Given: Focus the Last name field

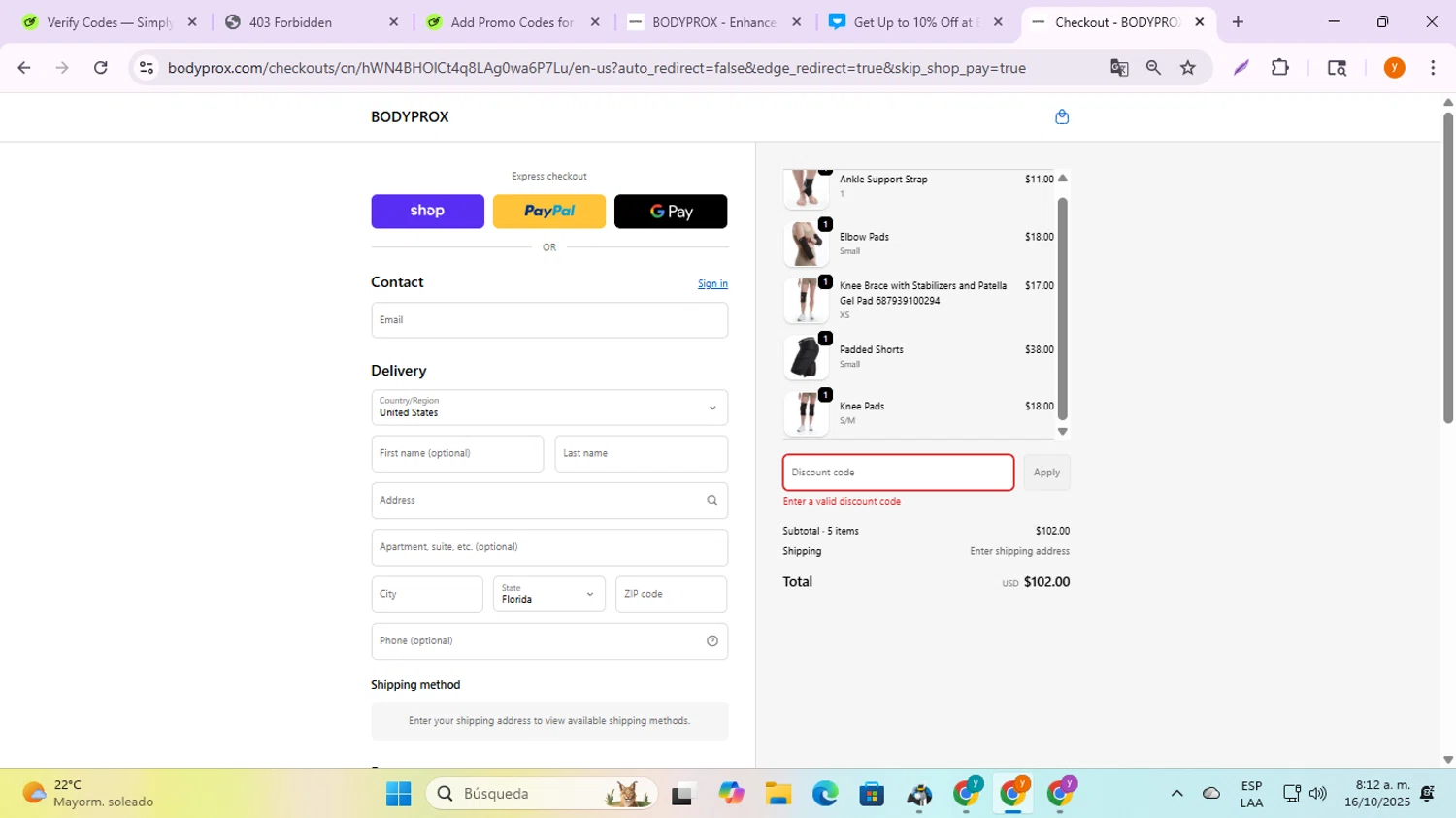Looking at the screenshot, I should pyautogui.click(x=641, y=454).
